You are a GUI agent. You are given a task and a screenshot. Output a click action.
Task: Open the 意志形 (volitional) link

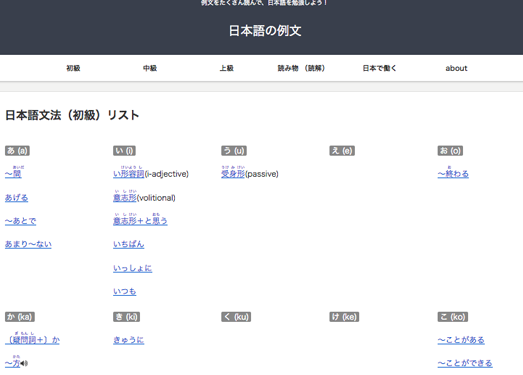click(x=125, y=198)
